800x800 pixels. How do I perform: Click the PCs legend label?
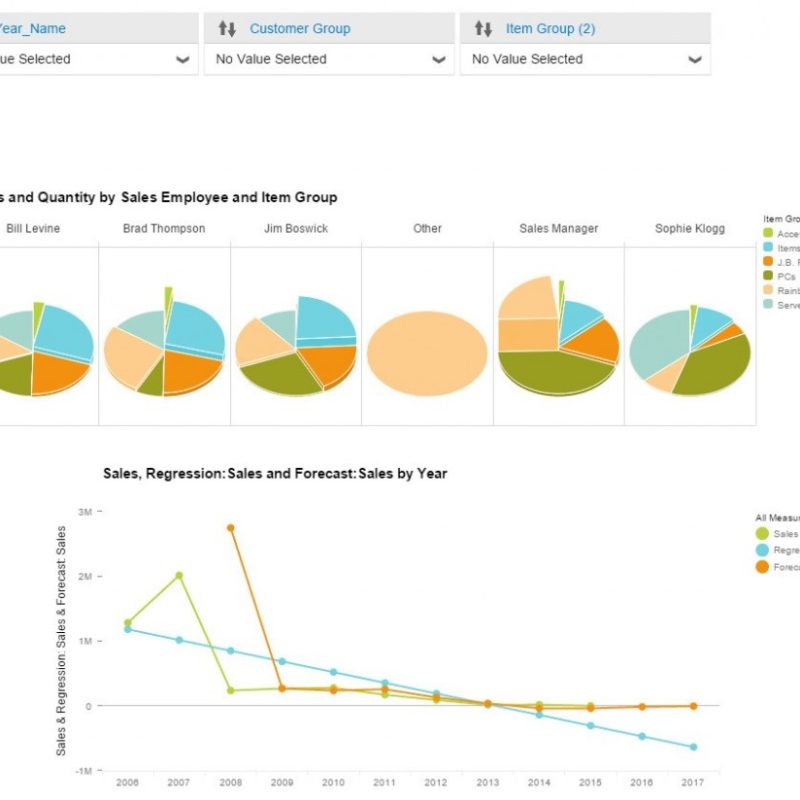coord(786,276)
